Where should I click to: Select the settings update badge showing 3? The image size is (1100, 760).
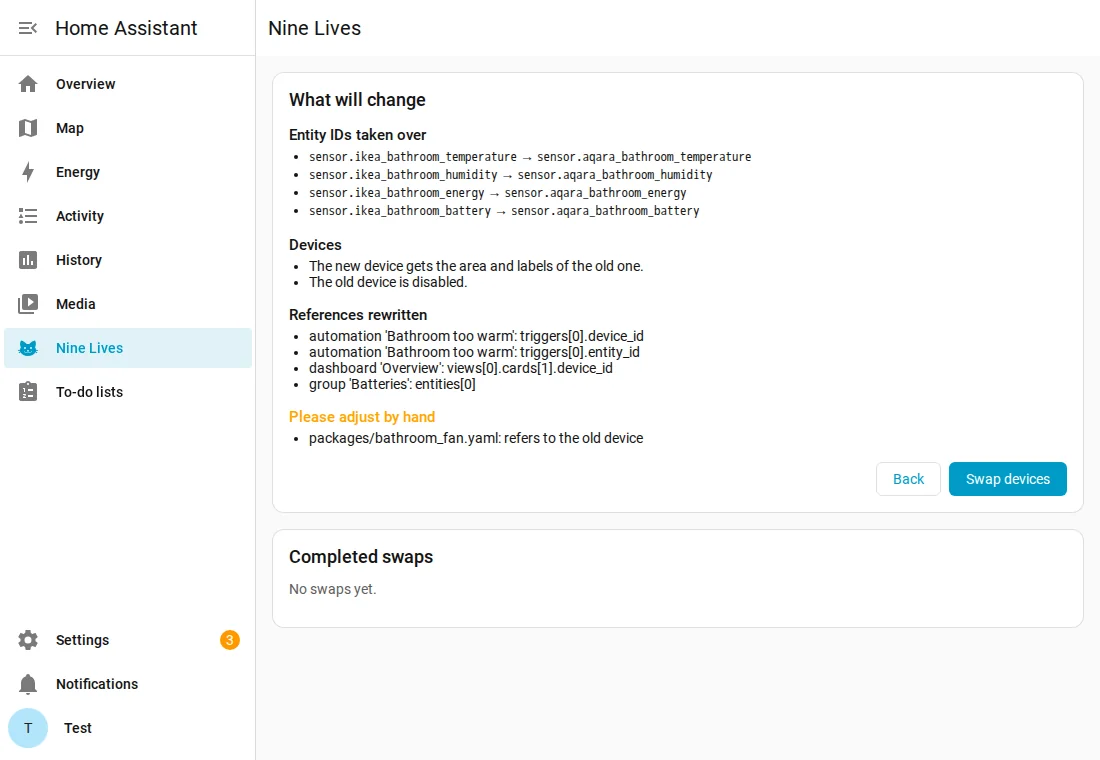point(229,640)
